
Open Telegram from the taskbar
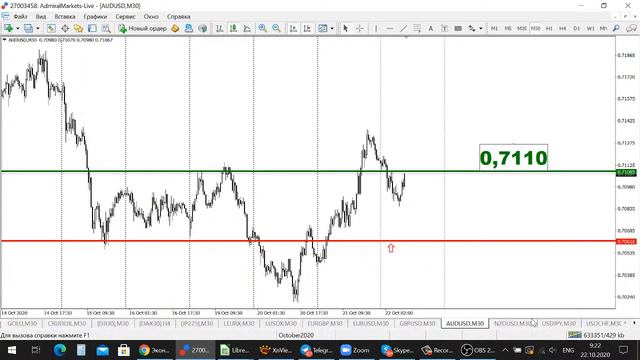click(x=316, y=350)
